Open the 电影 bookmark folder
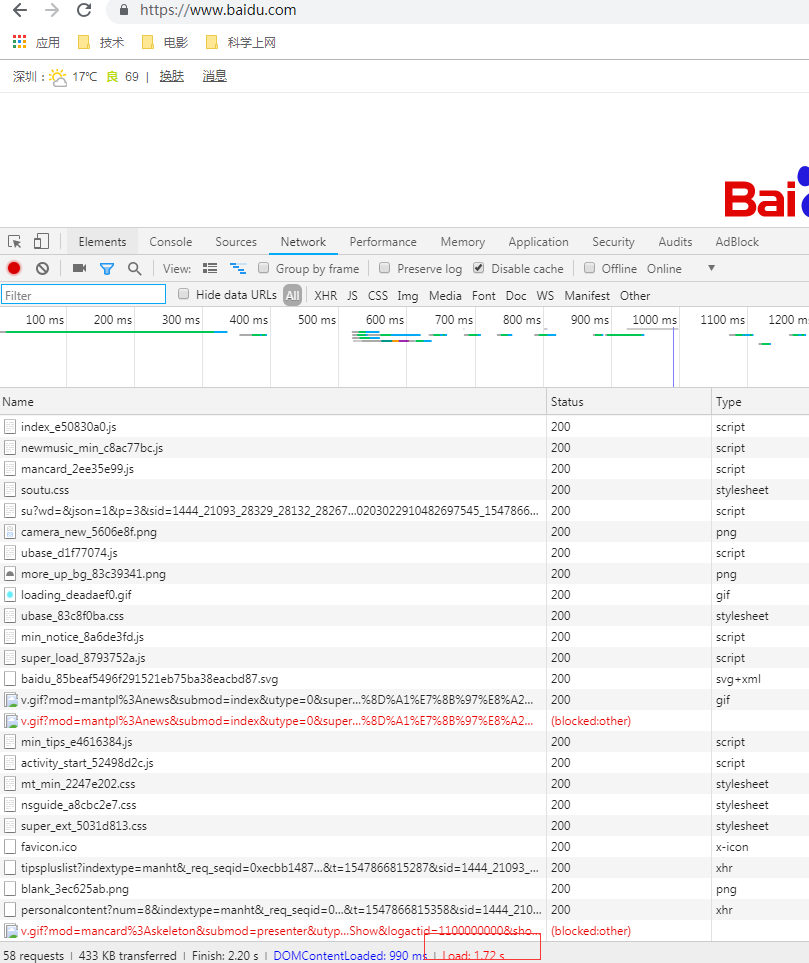 click(x=165, y=42)
